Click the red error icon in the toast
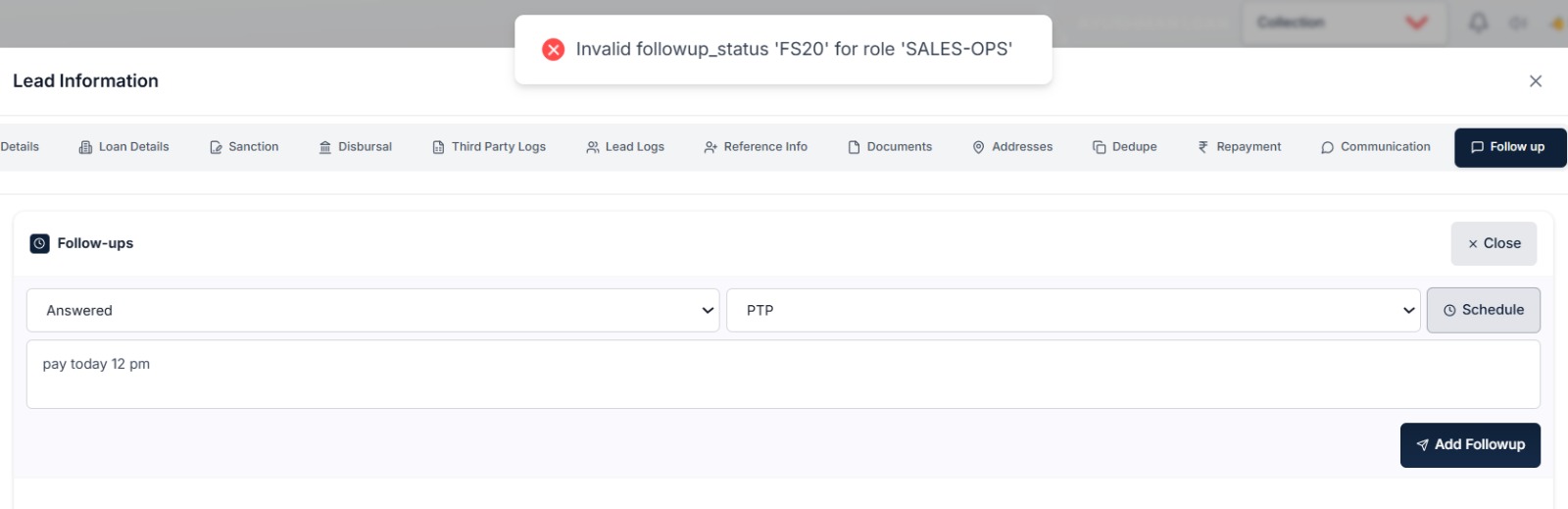 (x=553, y=49)
